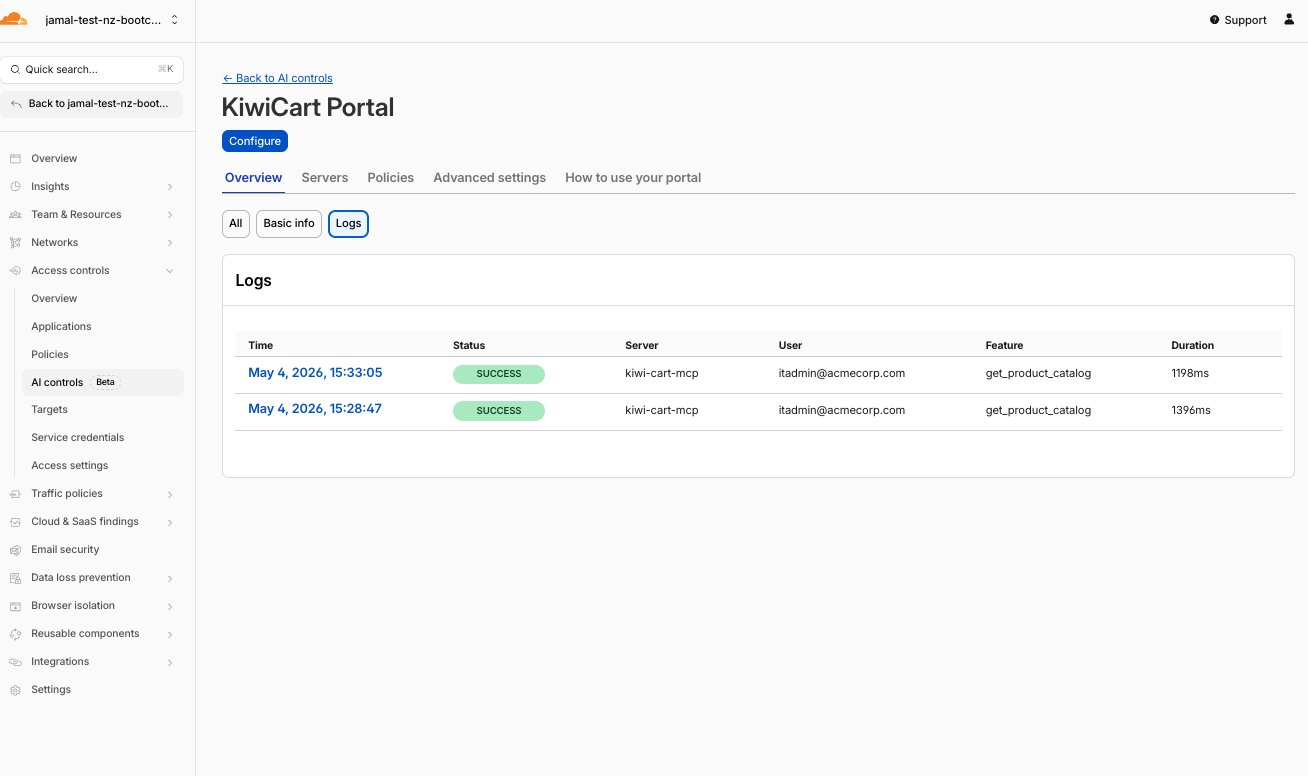The height and width of the screenshot is (776, 1308).
Task: Click the Browser isolation icon
Action: (x=15, y=606)
